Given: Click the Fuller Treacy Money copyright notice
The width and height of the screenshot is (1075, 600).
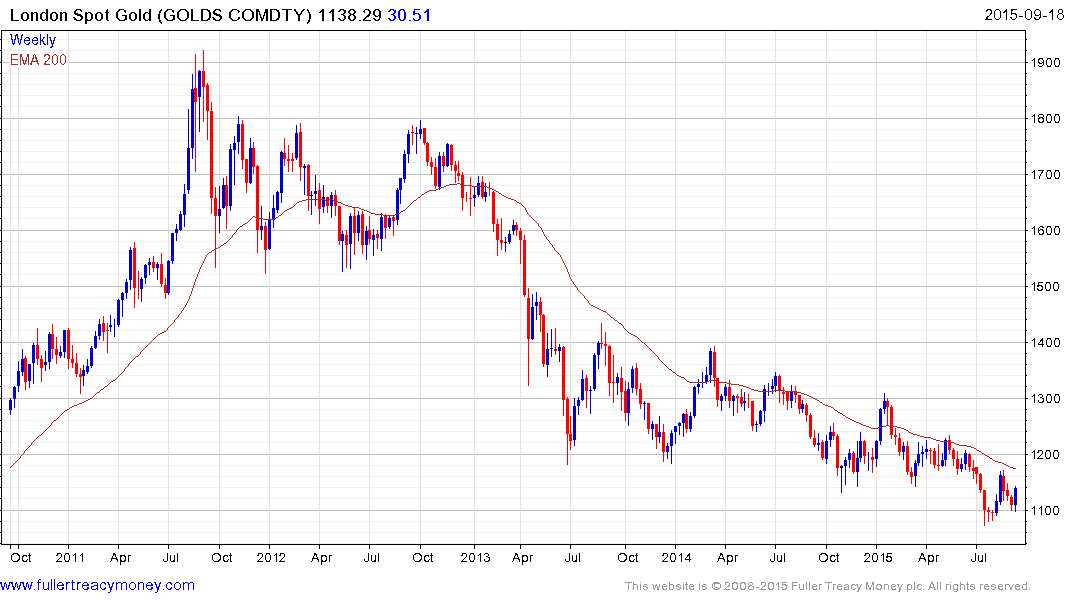Looking at the screenshot, I should [x=828, y=586].
